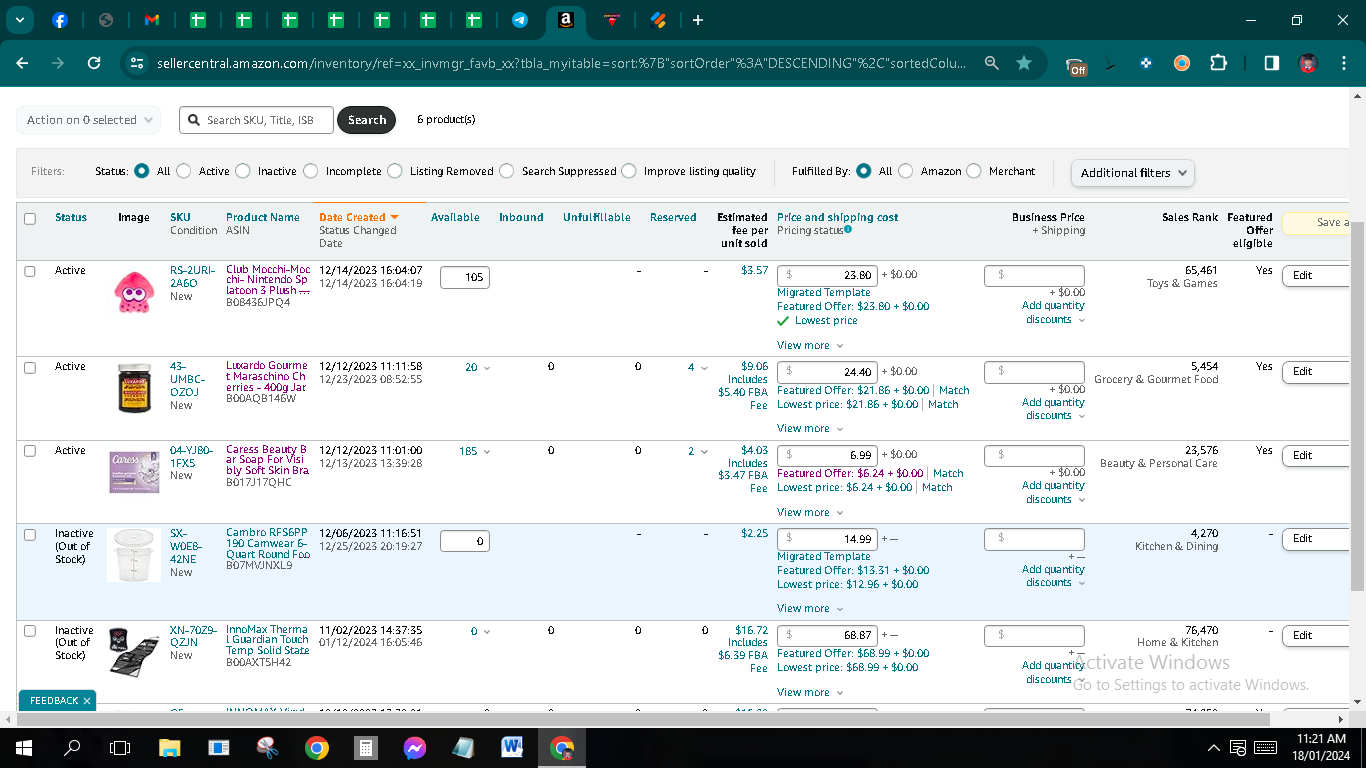The width and height of the screenshot is (1366, 768).
Task: Open Microsoft Word from the taskbar
Action: point(513,747)
